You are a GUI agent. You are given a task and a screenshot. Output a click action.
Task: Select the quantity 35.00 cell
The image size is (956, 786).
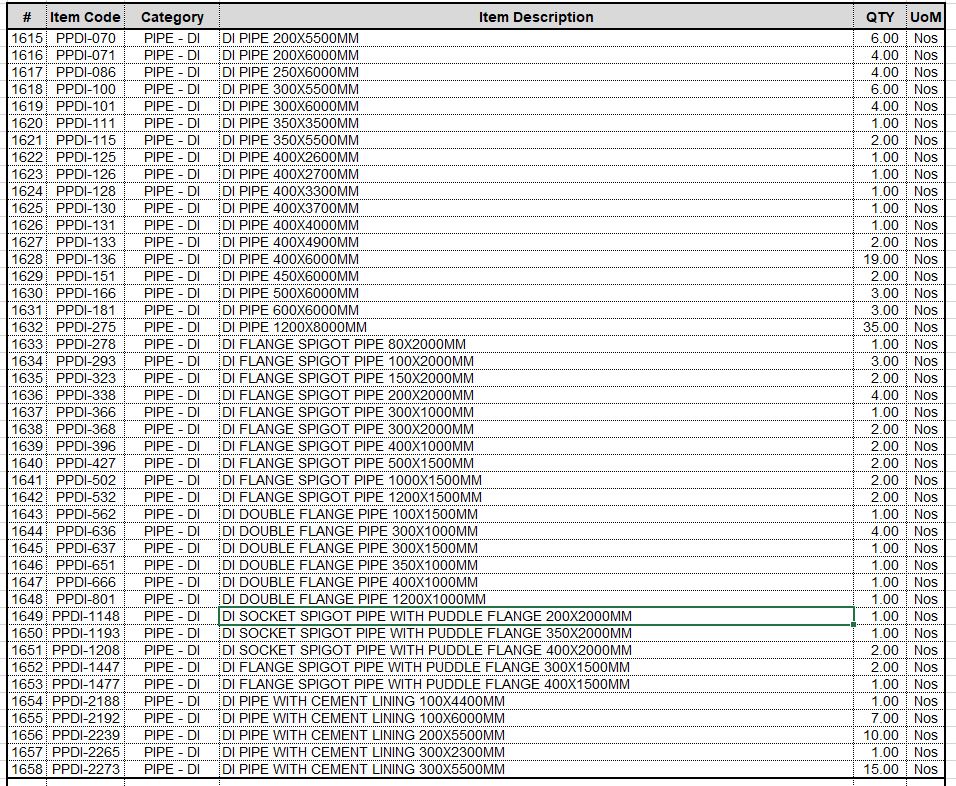[881, 327]
